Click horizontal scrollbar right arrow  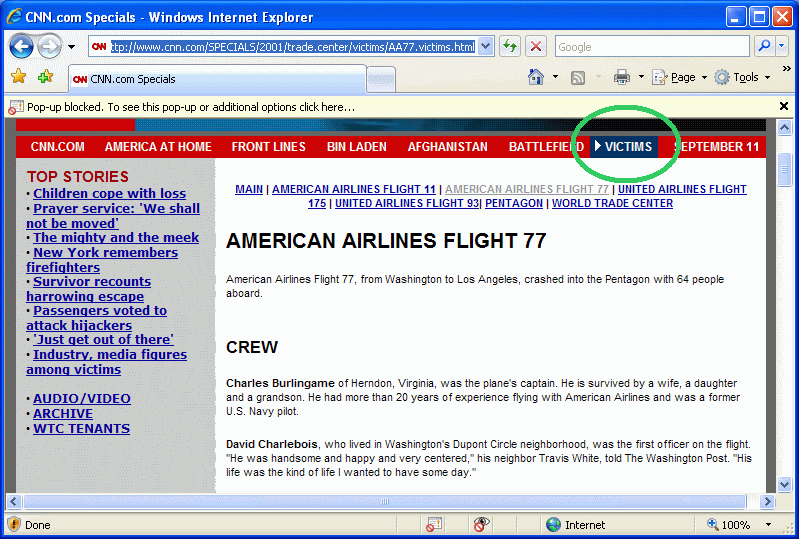pos(767,501)
